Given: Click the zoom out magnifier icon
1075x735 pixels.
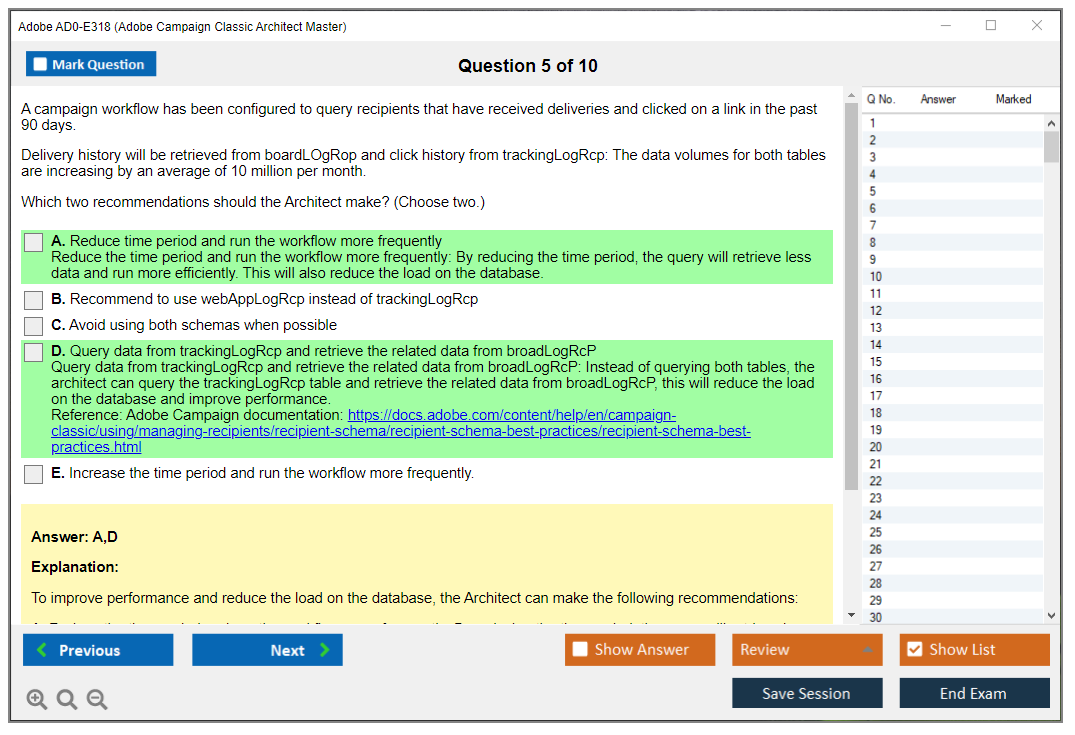Looking at the screenshot, I should (x=97, y=700).
